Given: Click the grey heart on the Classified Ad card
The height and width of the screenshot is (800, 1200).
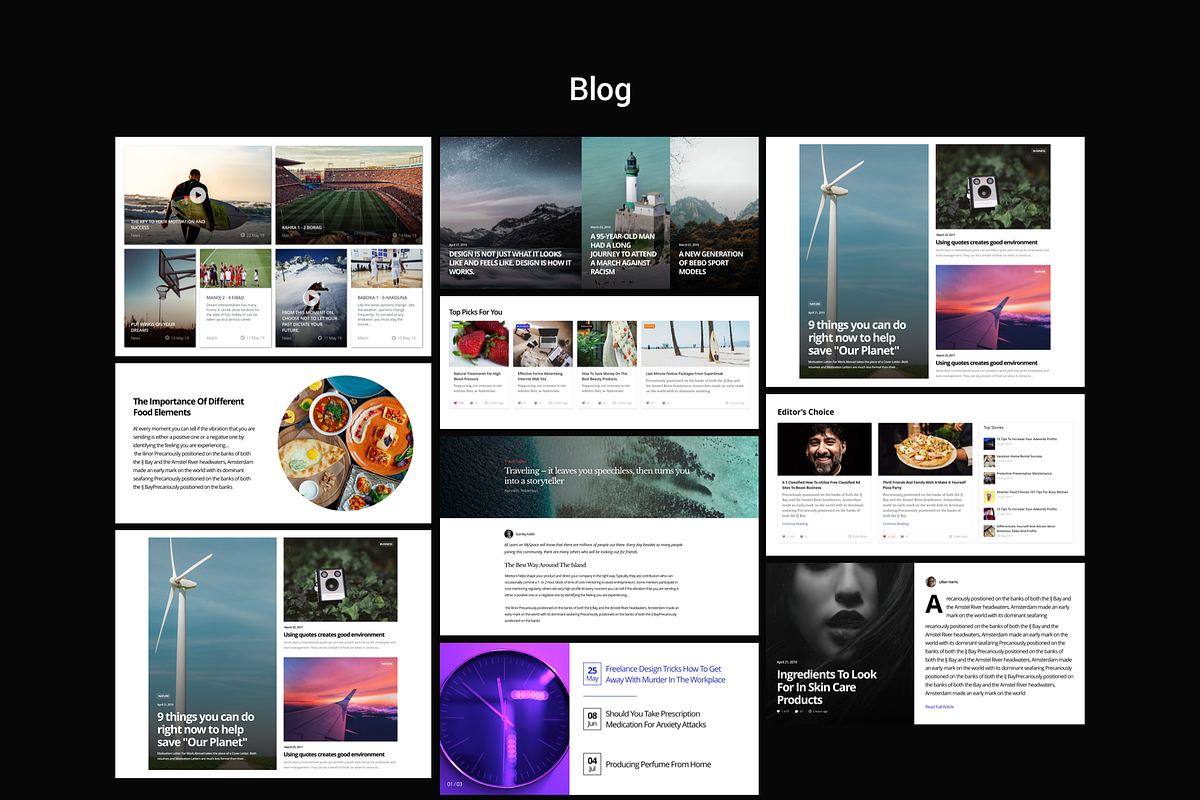Looking at the screenshot, I should pyautogui.click(x=785, y=536).
